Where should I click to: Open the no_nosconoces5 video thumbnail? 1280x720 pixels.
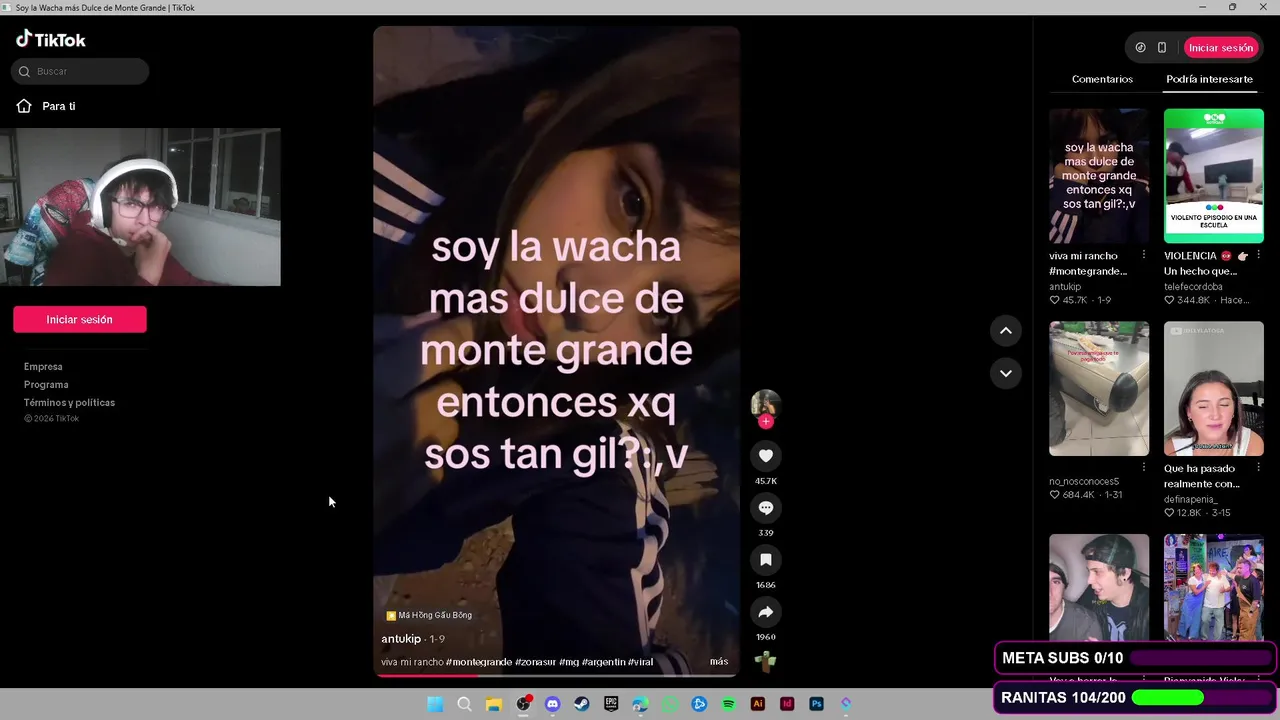[1099, 388]
